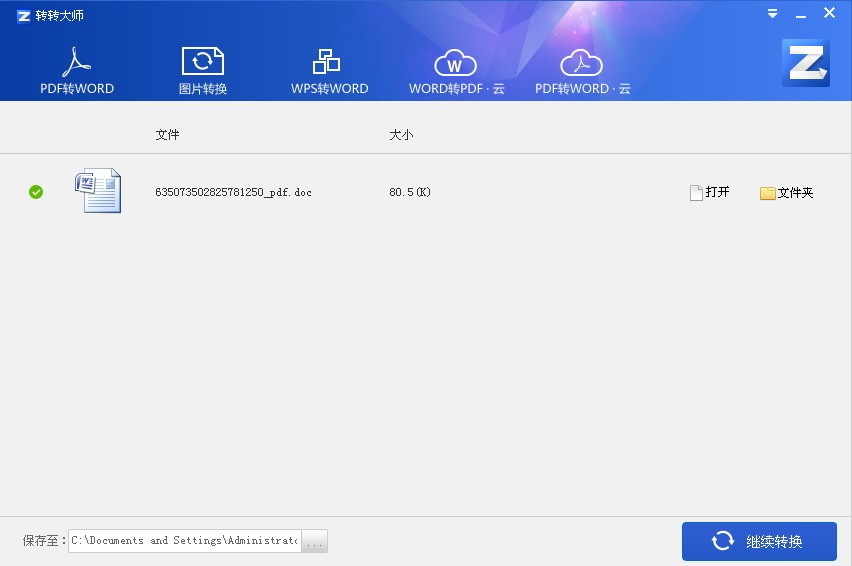Click the 继续转换 continue converting button
The image size is (852, 566).
tap(759, 541)
